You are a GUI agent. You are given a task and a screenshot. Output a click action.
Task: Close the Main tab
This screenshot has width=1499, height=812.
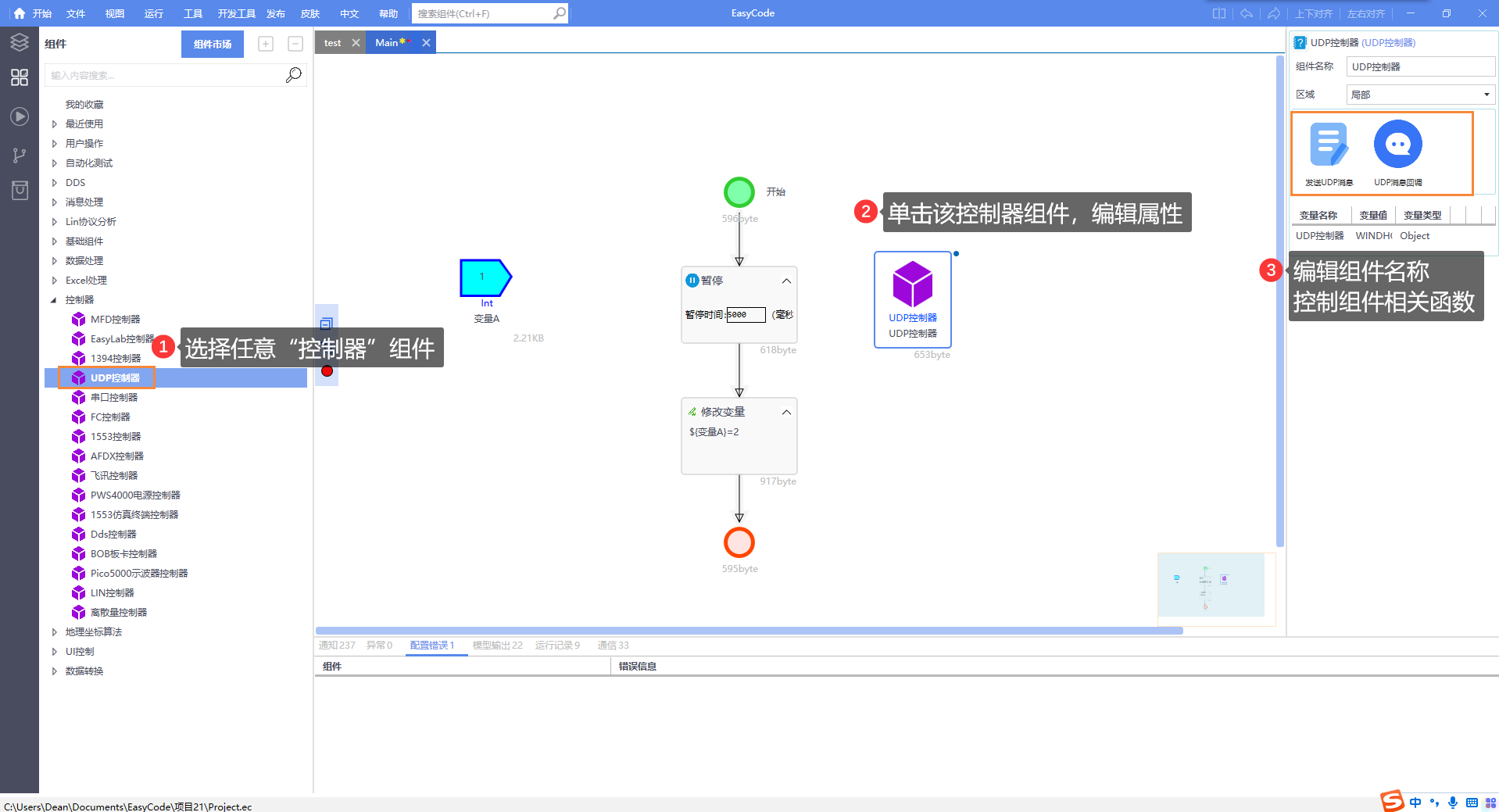coord(426,43)
